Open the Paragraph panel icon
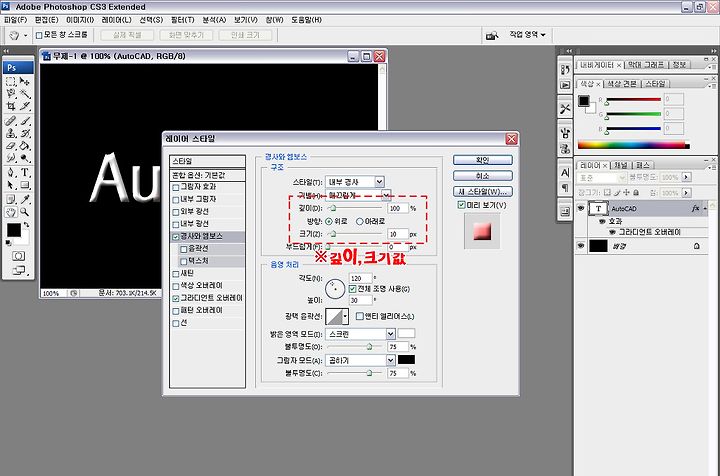Viewport: 720px width, 476px height. (565, 187)
